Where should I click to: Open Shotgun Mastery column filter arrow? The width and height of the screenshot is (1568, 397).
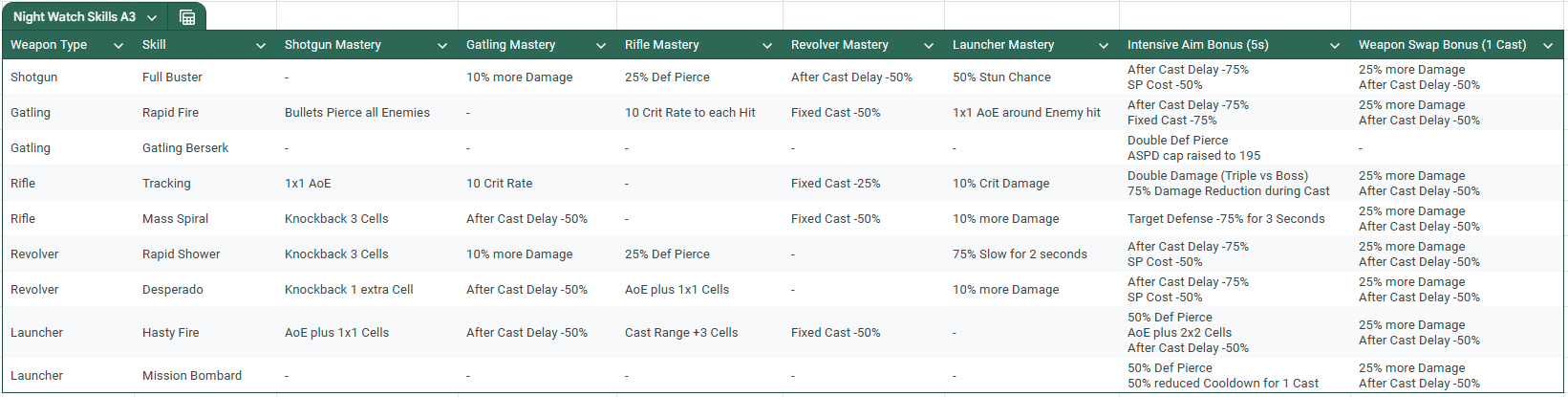coord(442,45)
